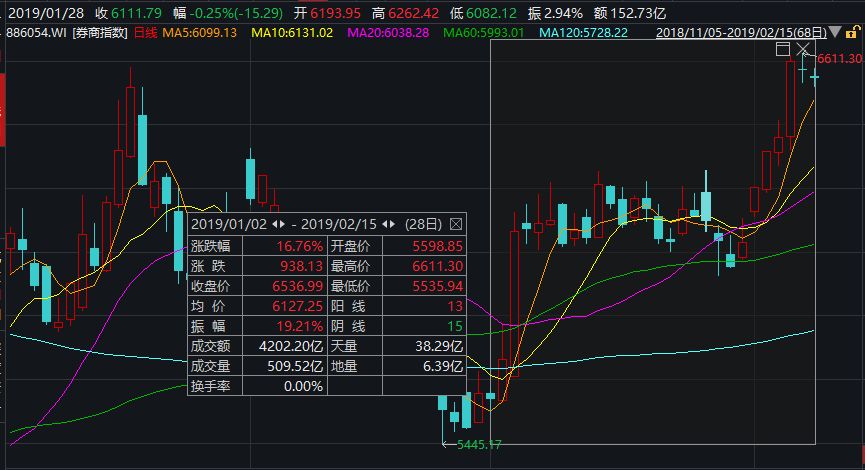Screen dimensions: 865x470
Task: Click the 日线 period label
Action: pos(146,33)
